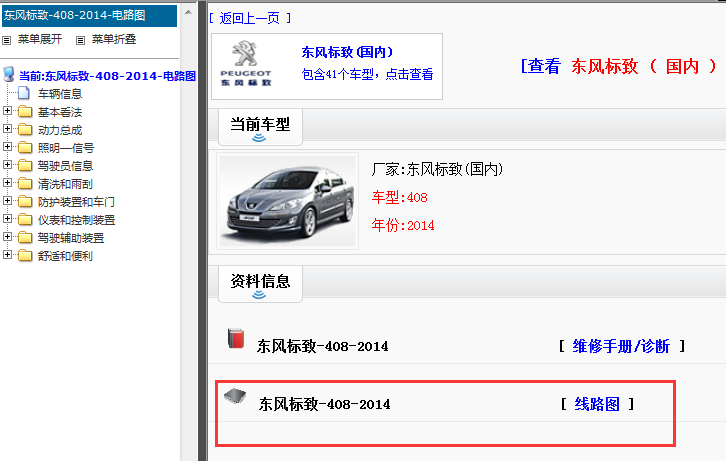
Task: Expand the 清洗和雨刮 tree node
Action: [7, 183]
